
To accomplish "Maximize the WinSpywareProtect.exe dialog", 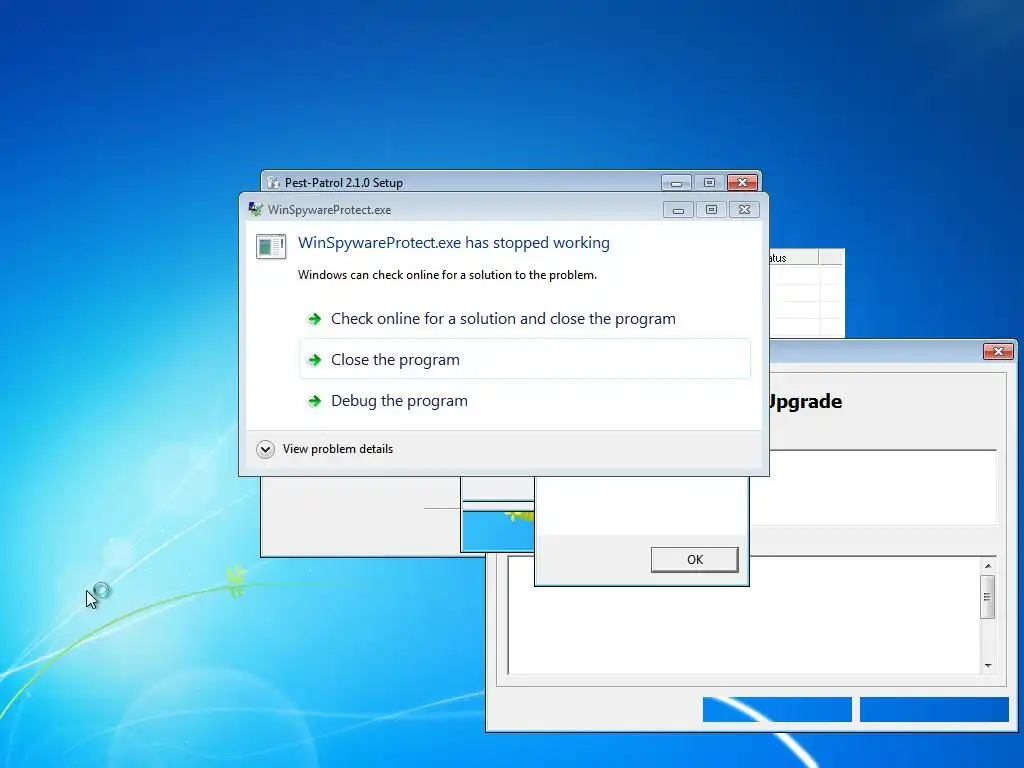I will pyautogui.click(x=711, y=210).
